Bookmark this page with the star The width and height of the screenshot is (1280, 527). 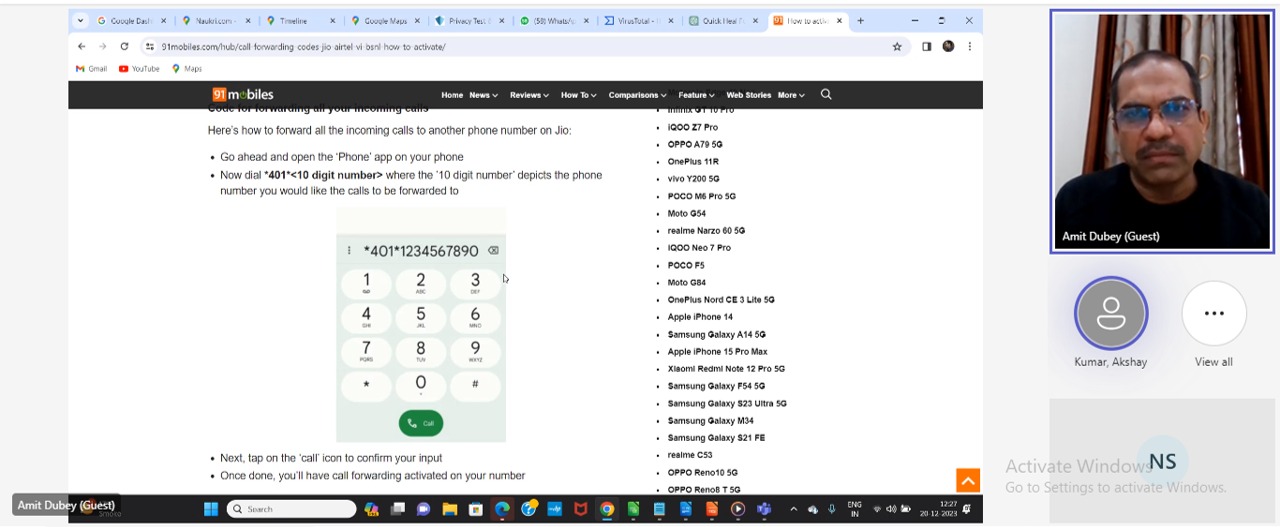coord(897,46)
